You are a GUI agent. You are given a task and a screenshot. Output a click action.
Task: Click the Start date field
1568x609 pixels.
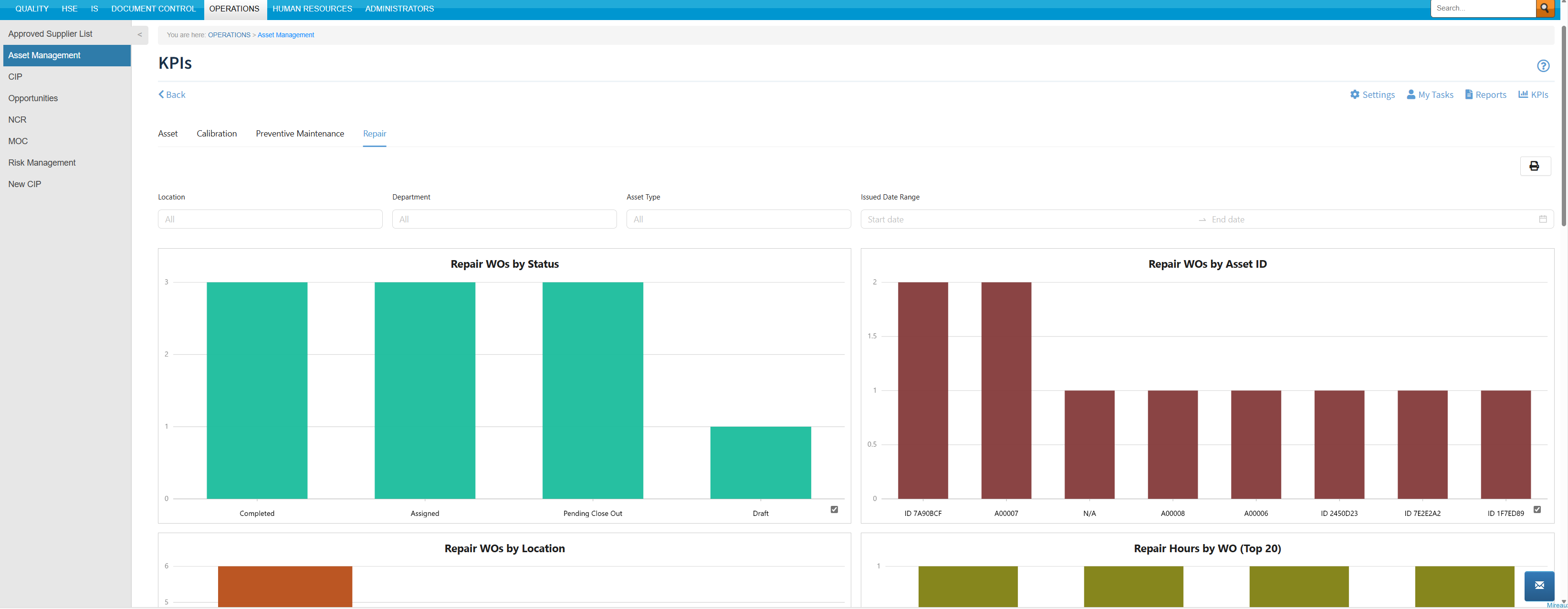click(1029, 219)
